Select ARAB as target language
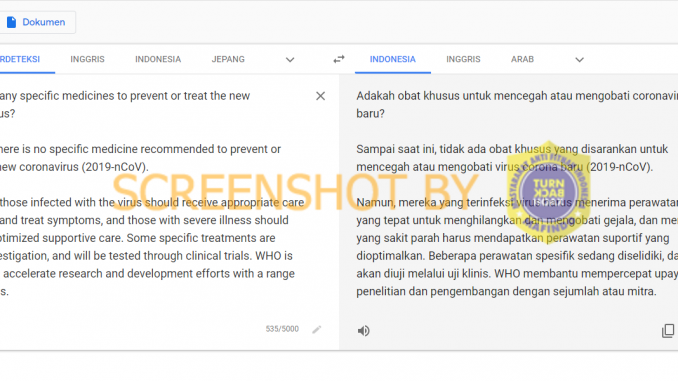This screenshot has height=381, width=678. tap(522, 59)
